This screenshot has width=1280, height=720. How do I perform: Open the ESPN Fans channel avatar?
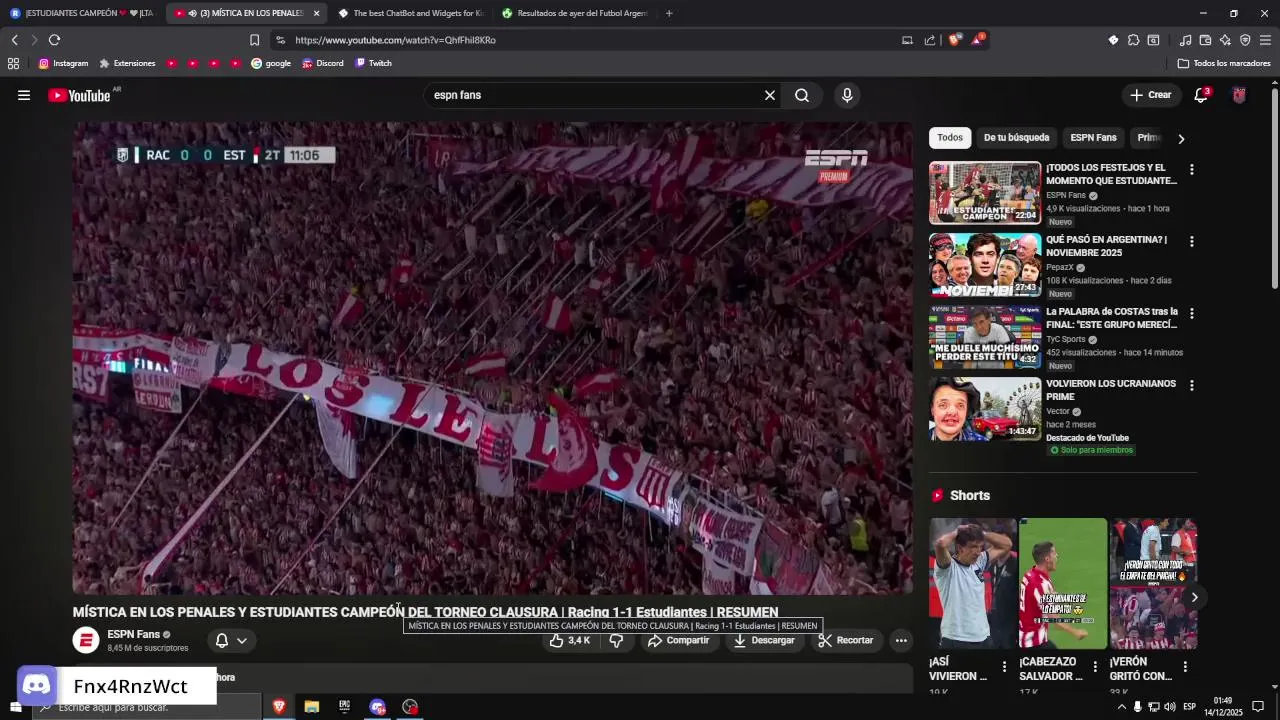click(x=86, y=640)
